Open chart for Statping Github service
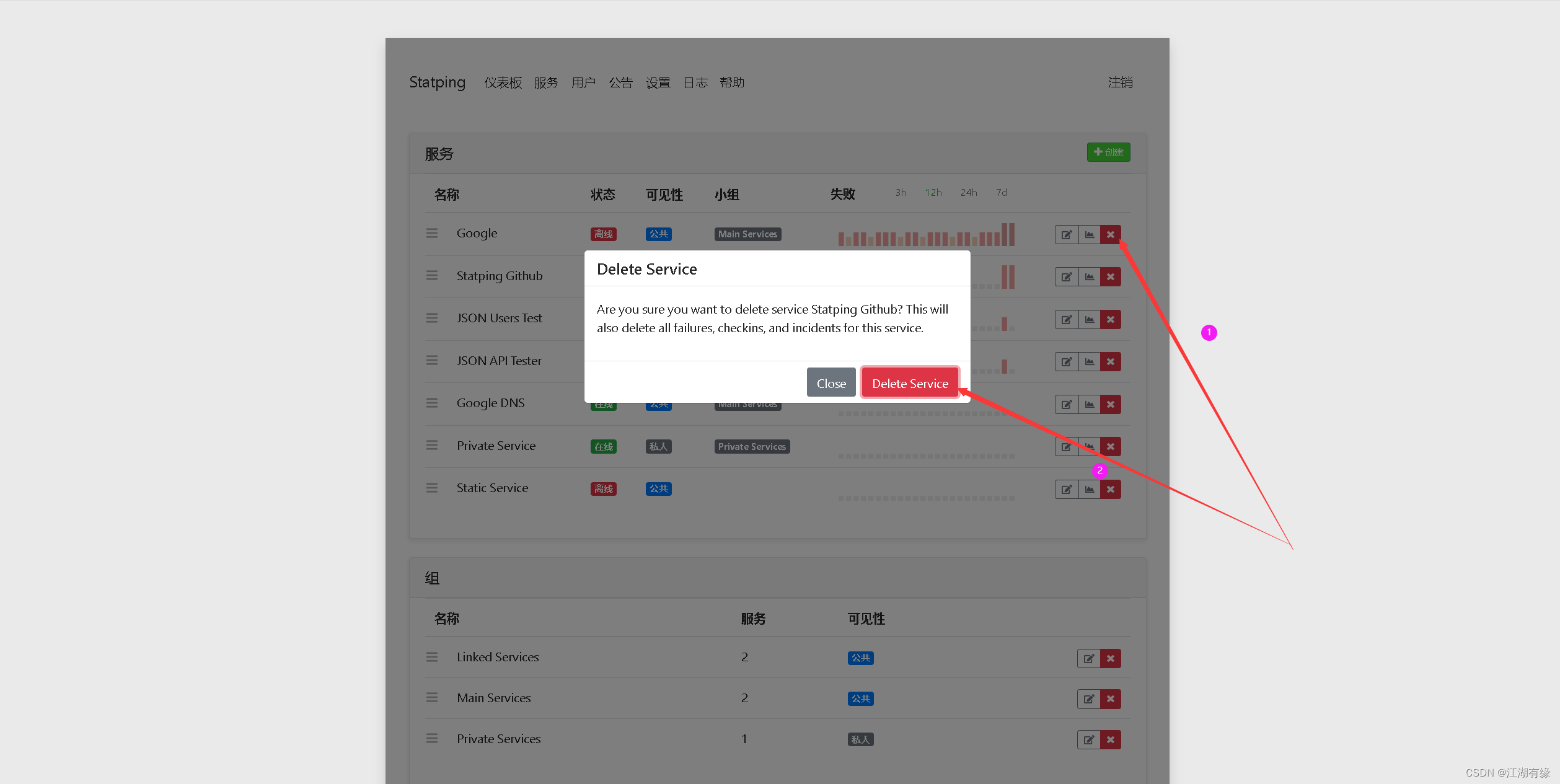The width and height of the screenshot is (1560, 784). tap(1090, 277)
